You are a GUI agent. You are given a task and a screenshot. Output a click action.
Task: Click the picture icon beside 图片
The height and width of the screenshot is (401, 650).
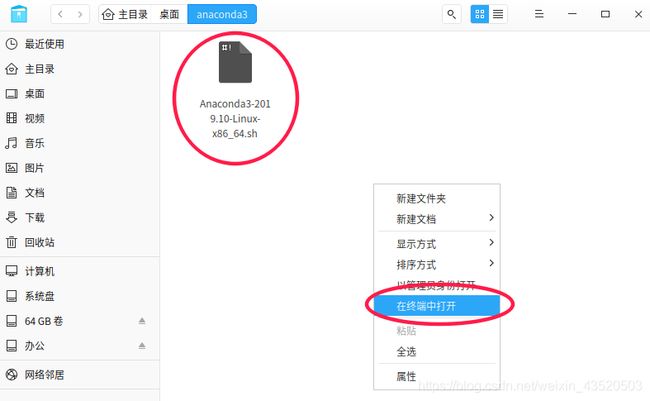12,168
